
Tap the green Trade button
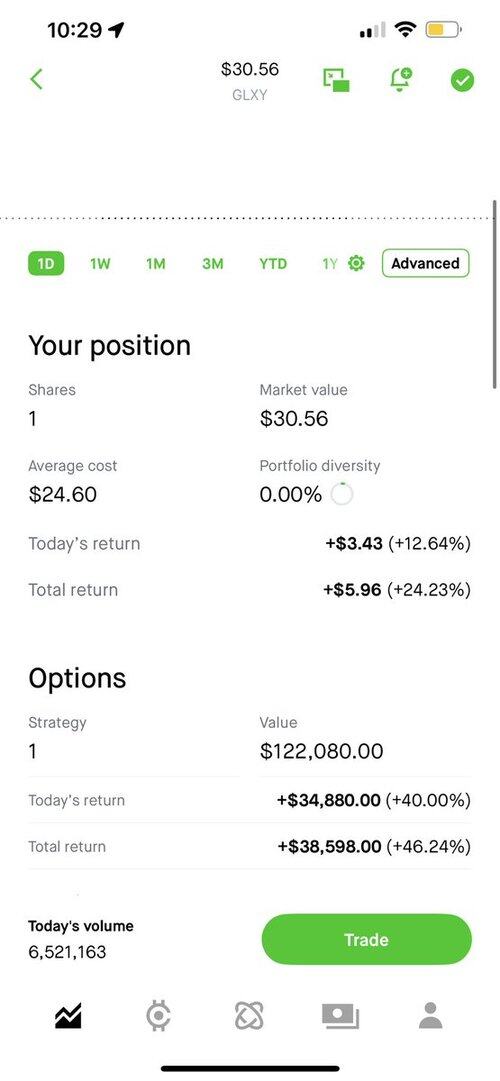tap(366, 939)
